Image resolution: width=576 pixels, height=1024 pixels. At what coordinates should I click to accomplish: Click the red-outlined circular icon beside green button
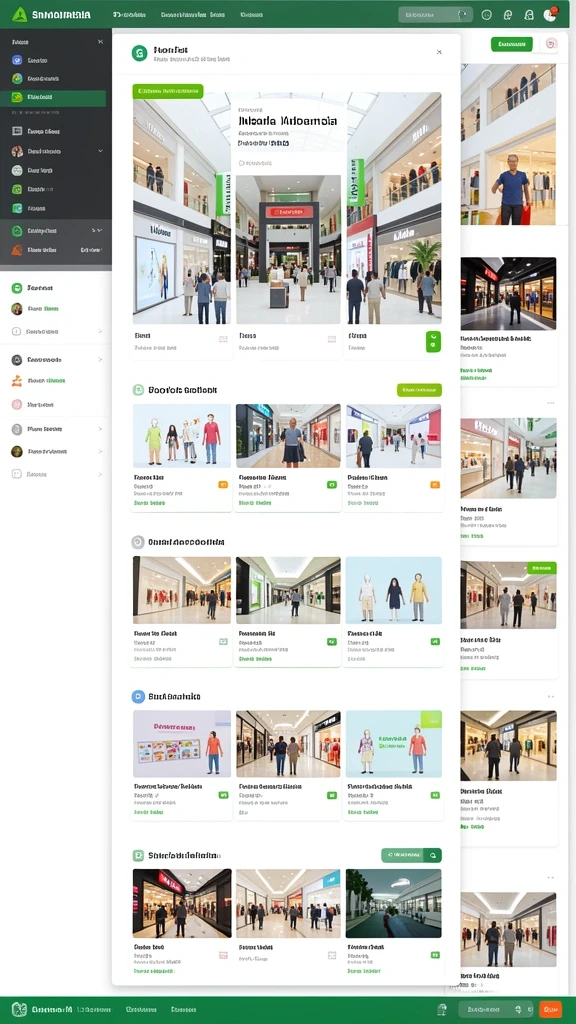tap(551, 44)
